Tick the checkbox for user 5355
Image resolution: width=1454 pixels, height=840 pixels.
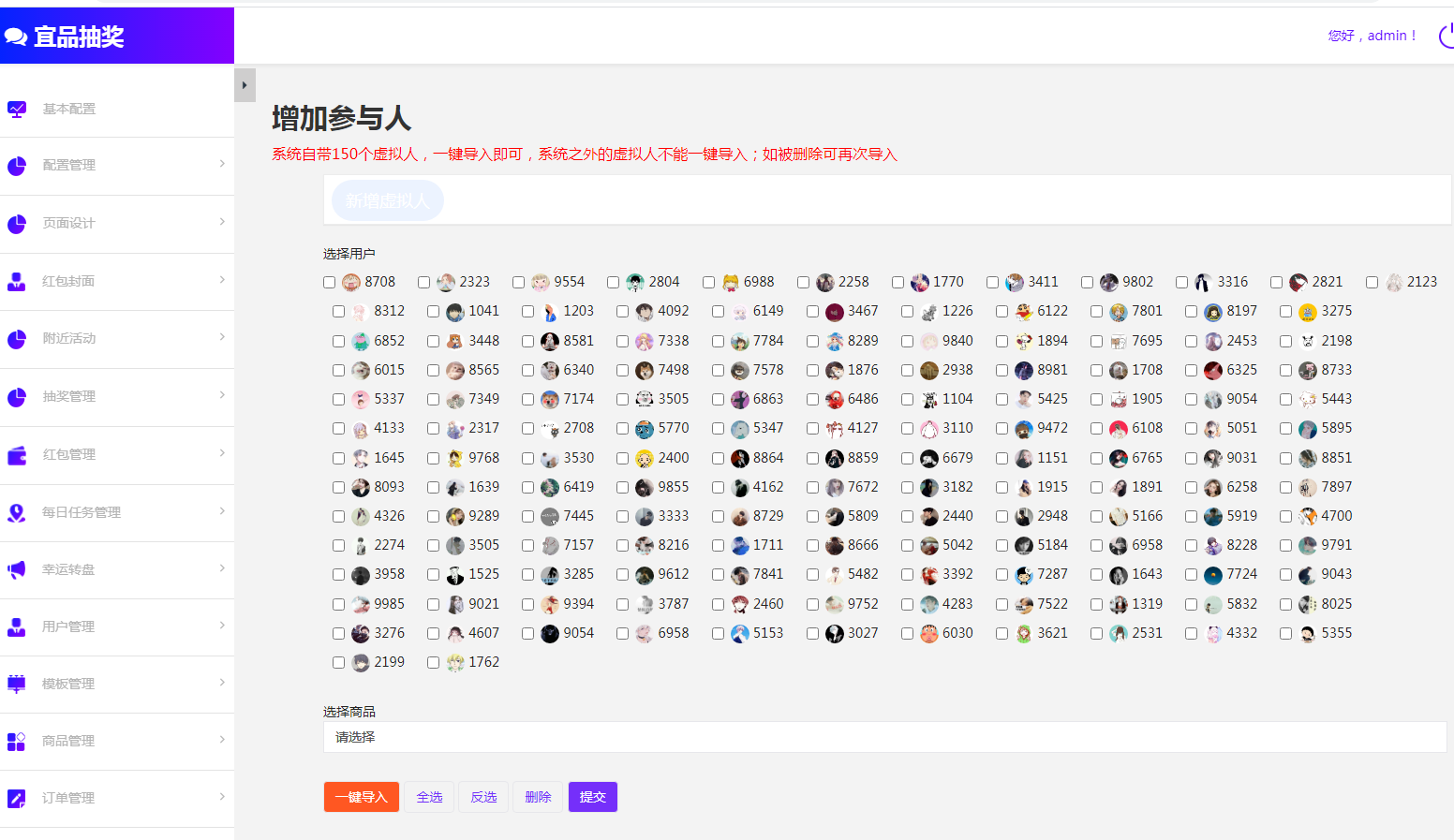pos(1285,634)
